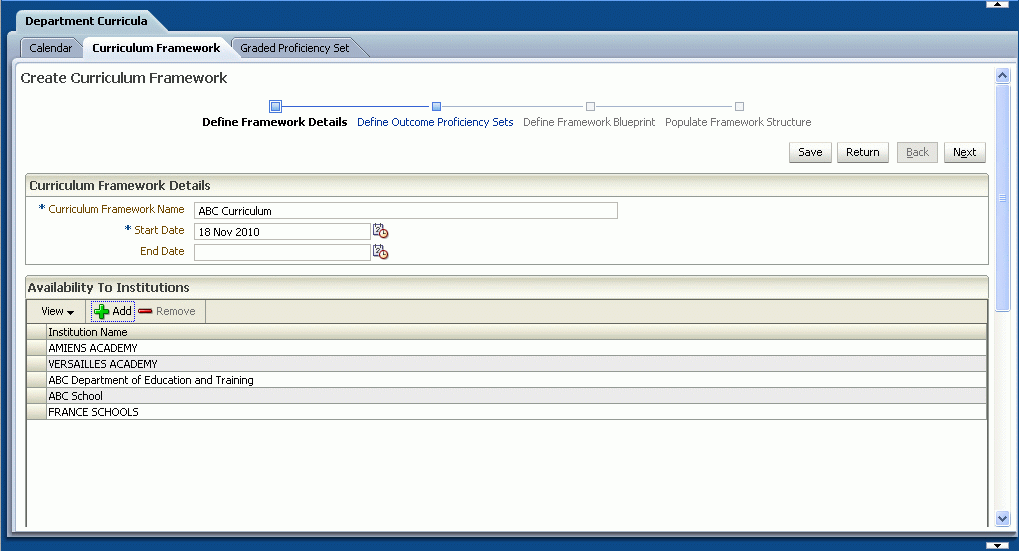Open the Define Outcome Proficiency Sets link

pos(435,122)
